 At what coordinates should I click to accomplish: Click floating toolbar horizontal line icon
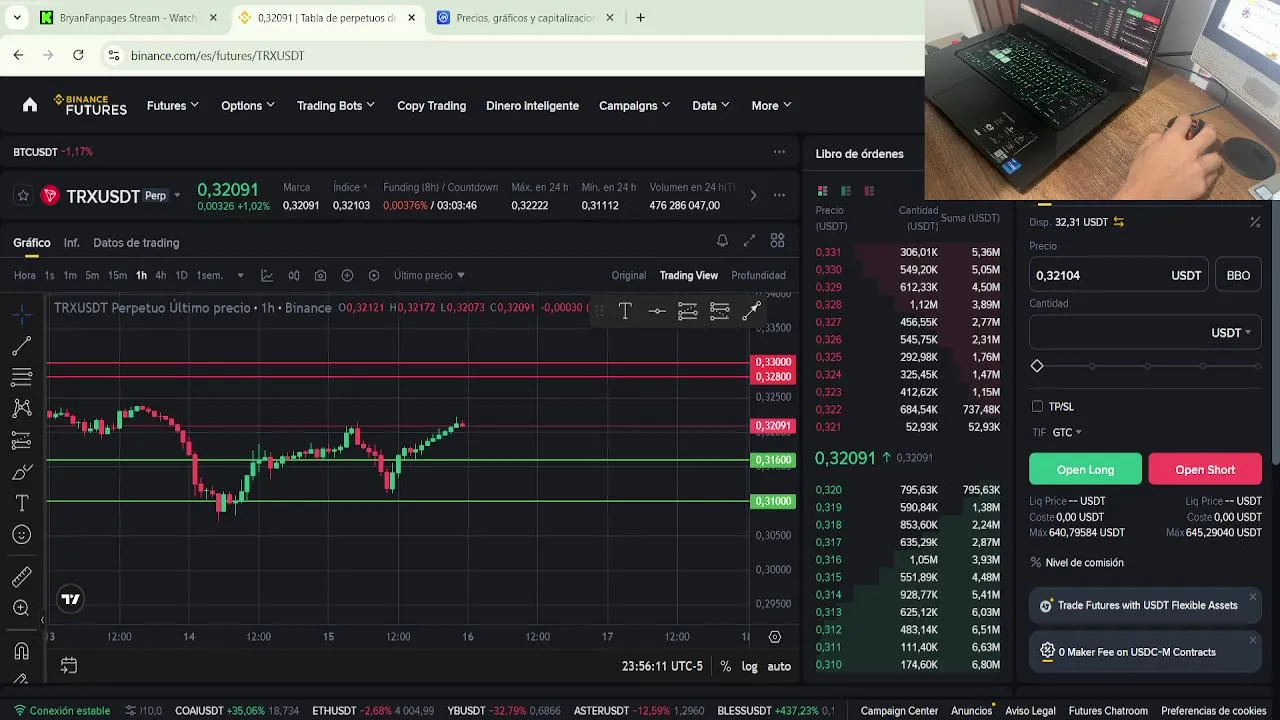click(656, 311)
